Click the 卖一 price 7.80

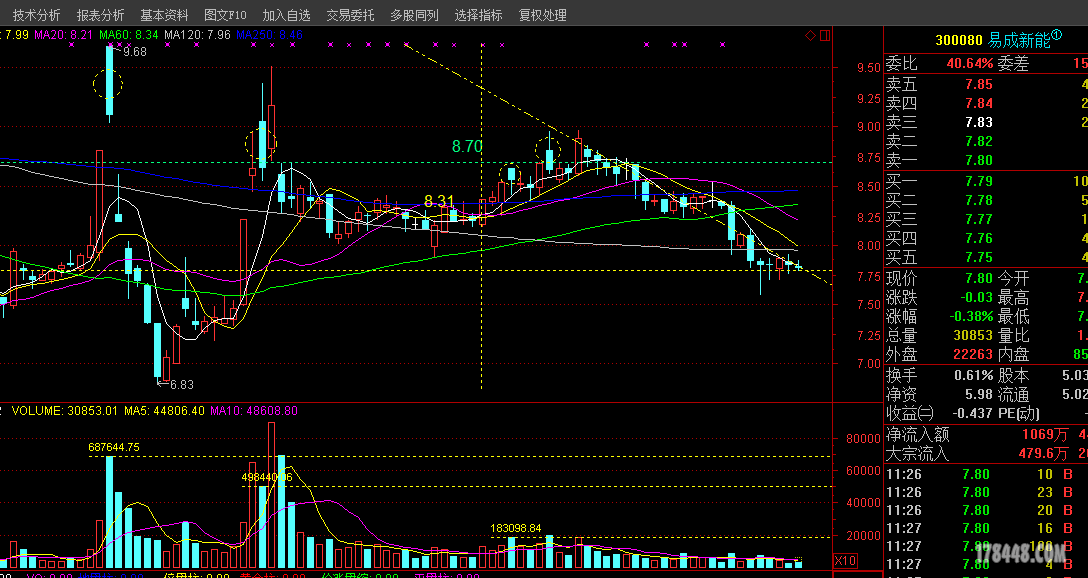click(978, 160)
